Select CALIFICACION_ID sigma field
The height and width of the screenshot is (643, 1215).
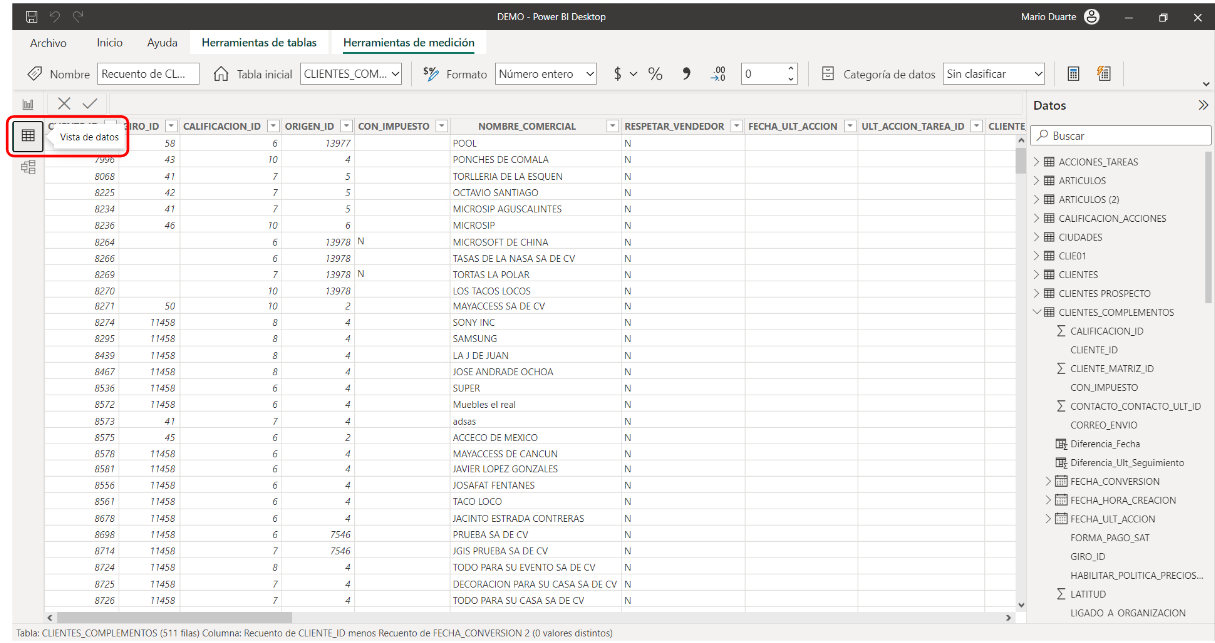coord(1106,331)
